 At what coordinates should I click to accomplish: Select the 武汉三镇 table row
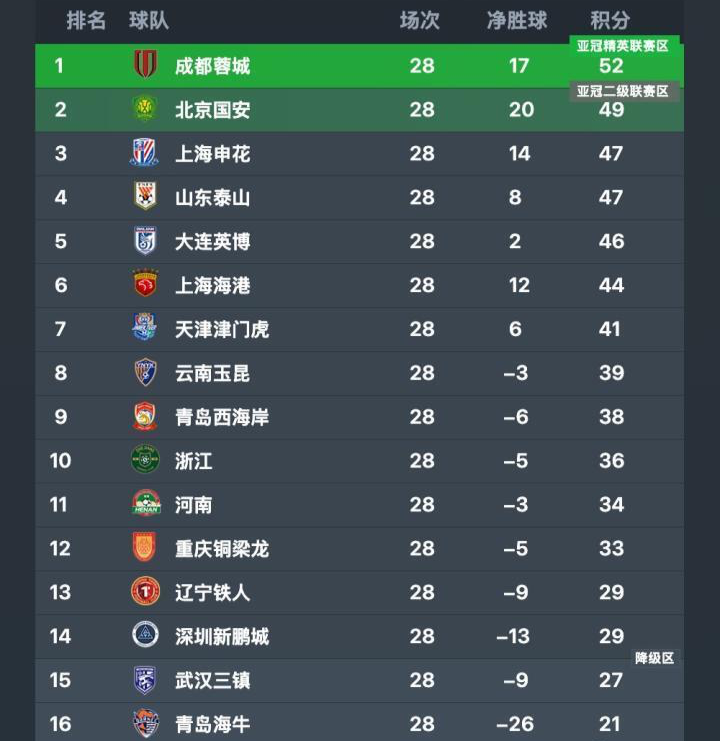(x=360, y=681)
